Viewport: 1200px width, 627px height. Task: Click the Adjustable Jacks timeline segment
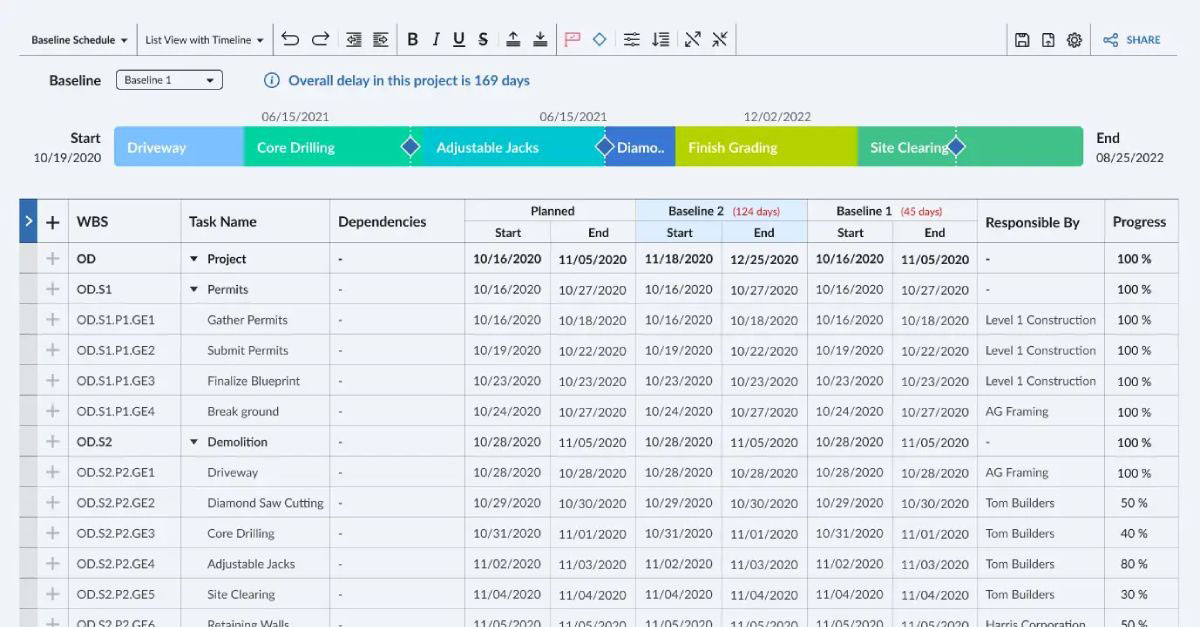point(507,147)
